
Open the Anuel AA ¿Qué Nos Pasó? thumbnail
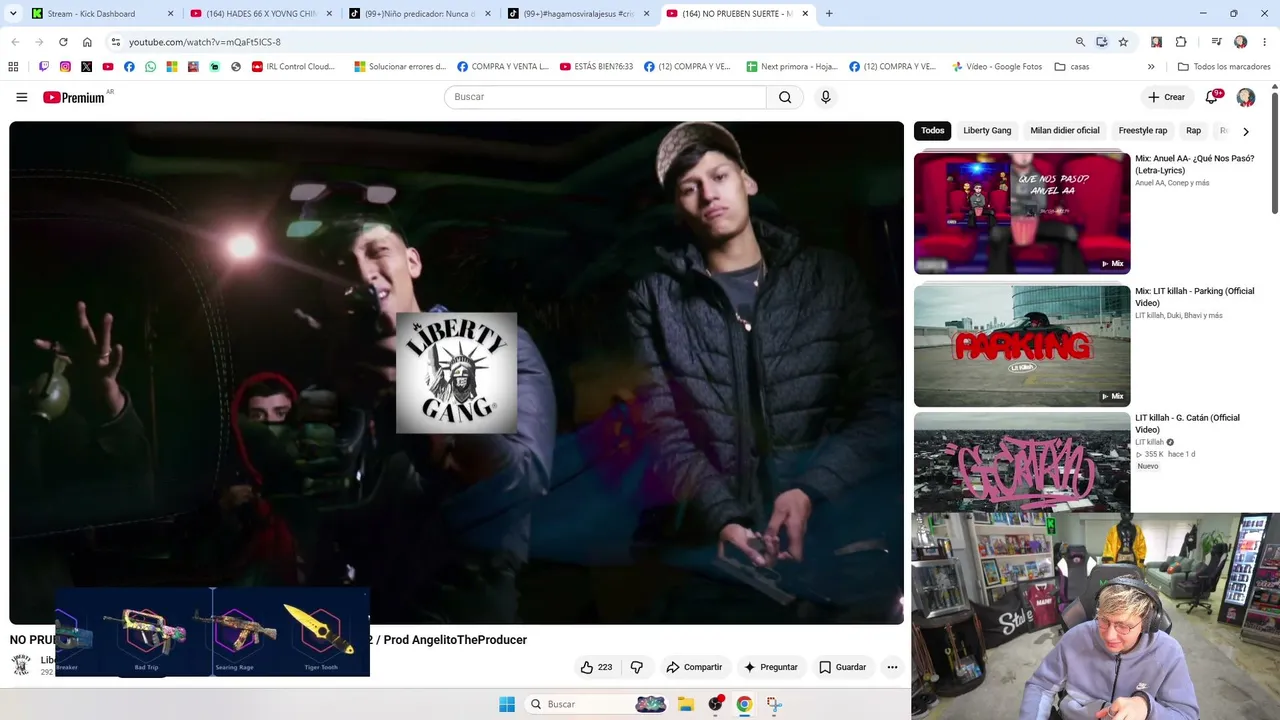point(1022,213)
